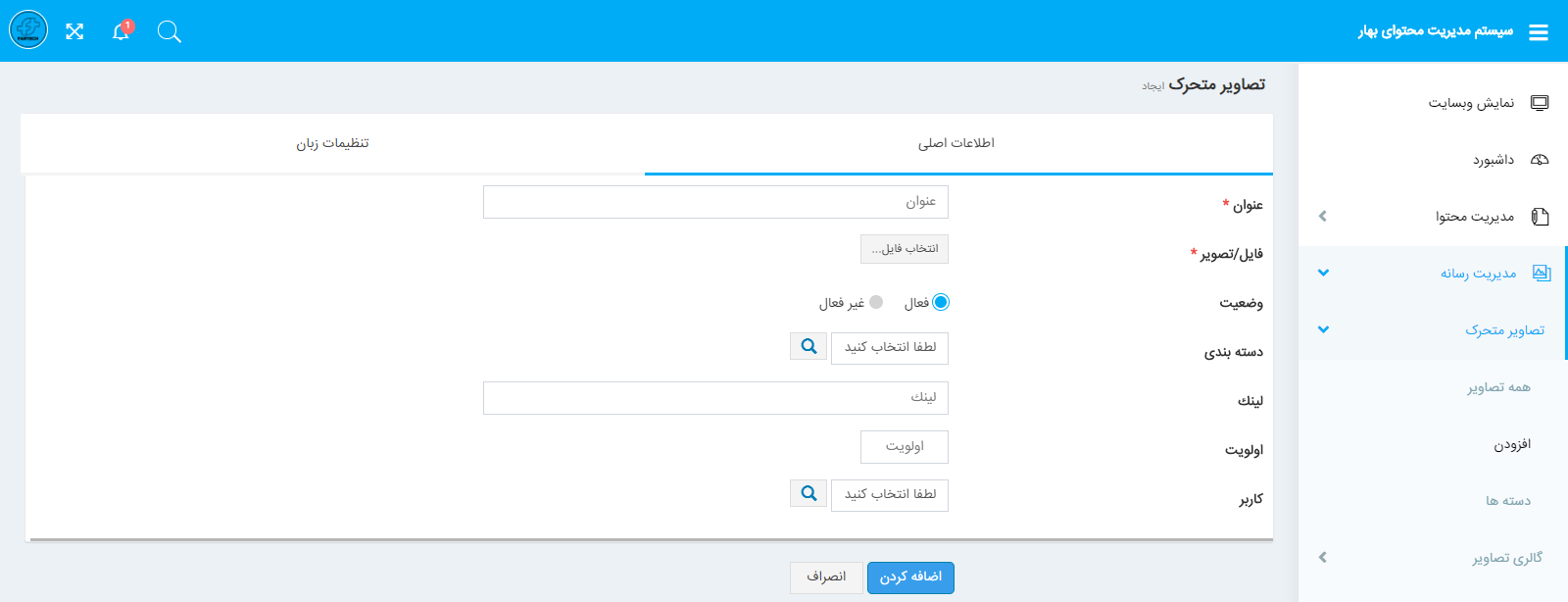
Task: Click the انصراف cancel button
Action: (826, 577)
